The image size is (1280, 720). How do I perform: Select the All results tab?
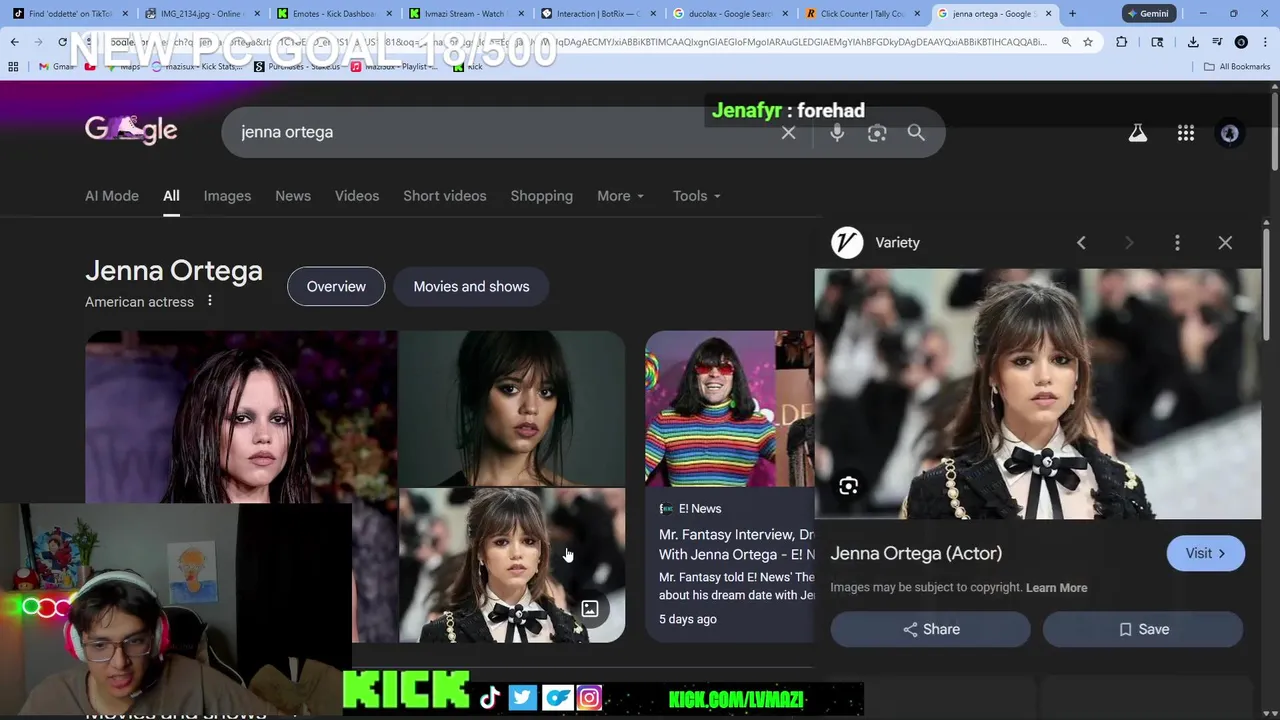point(171,196)
